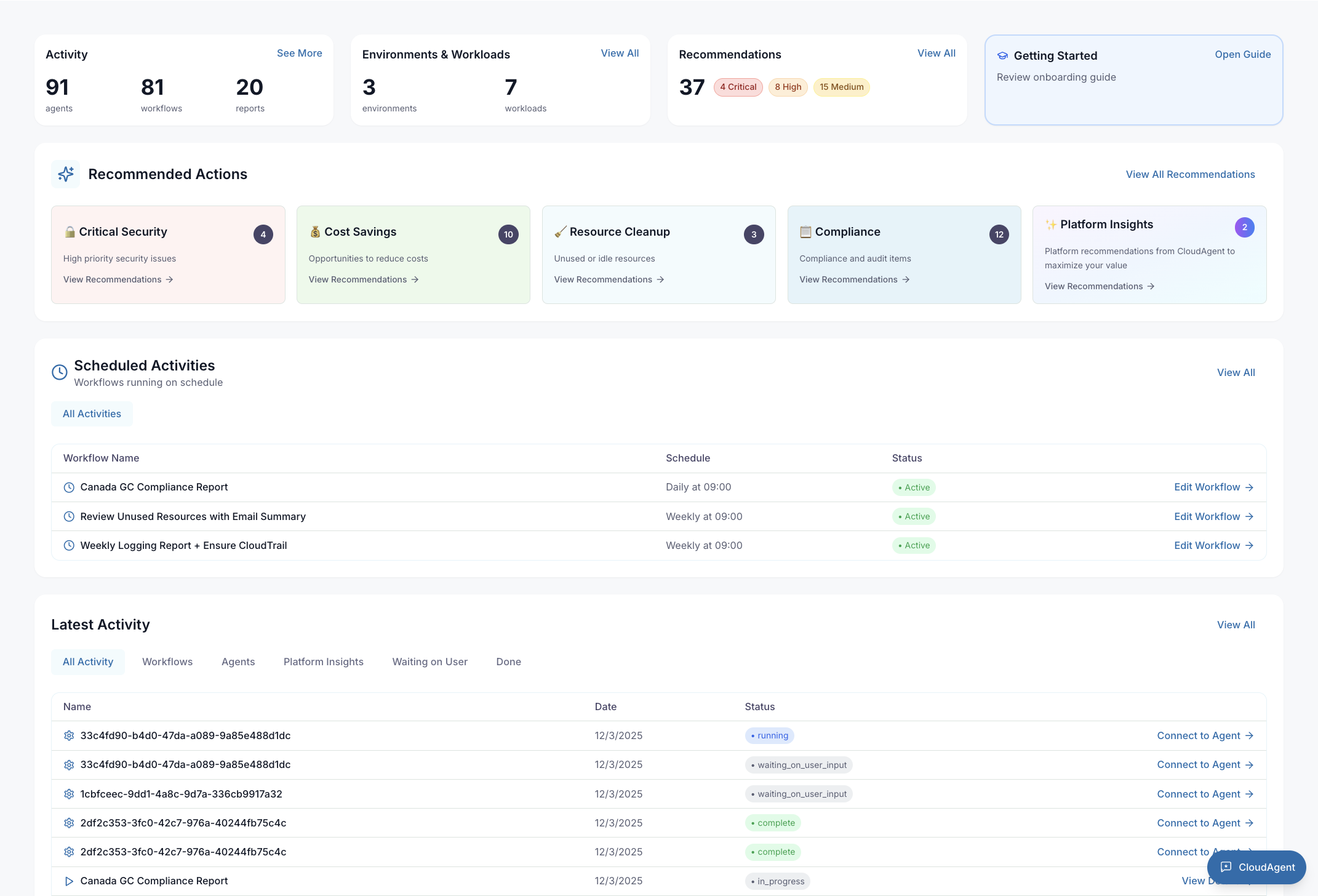The height and width of the screenshot is (896, 1318).
Task: Click the sparkle icon next to Recommended Actions
Action: point(65,174)
